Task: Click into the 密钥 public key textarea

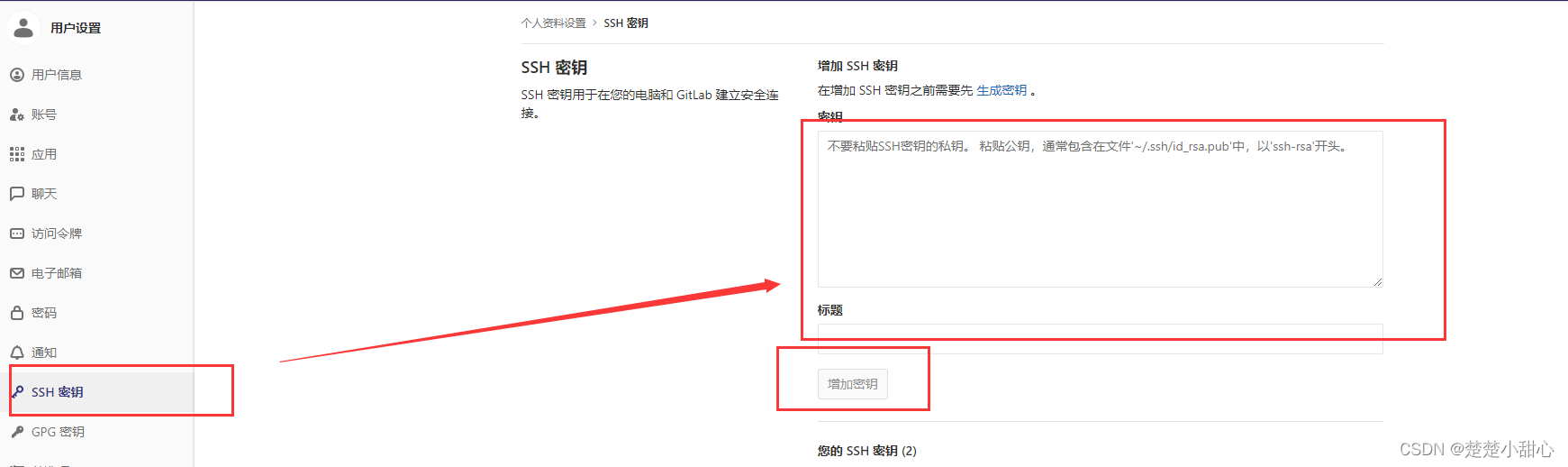Action: click(x=1100, y=209)
